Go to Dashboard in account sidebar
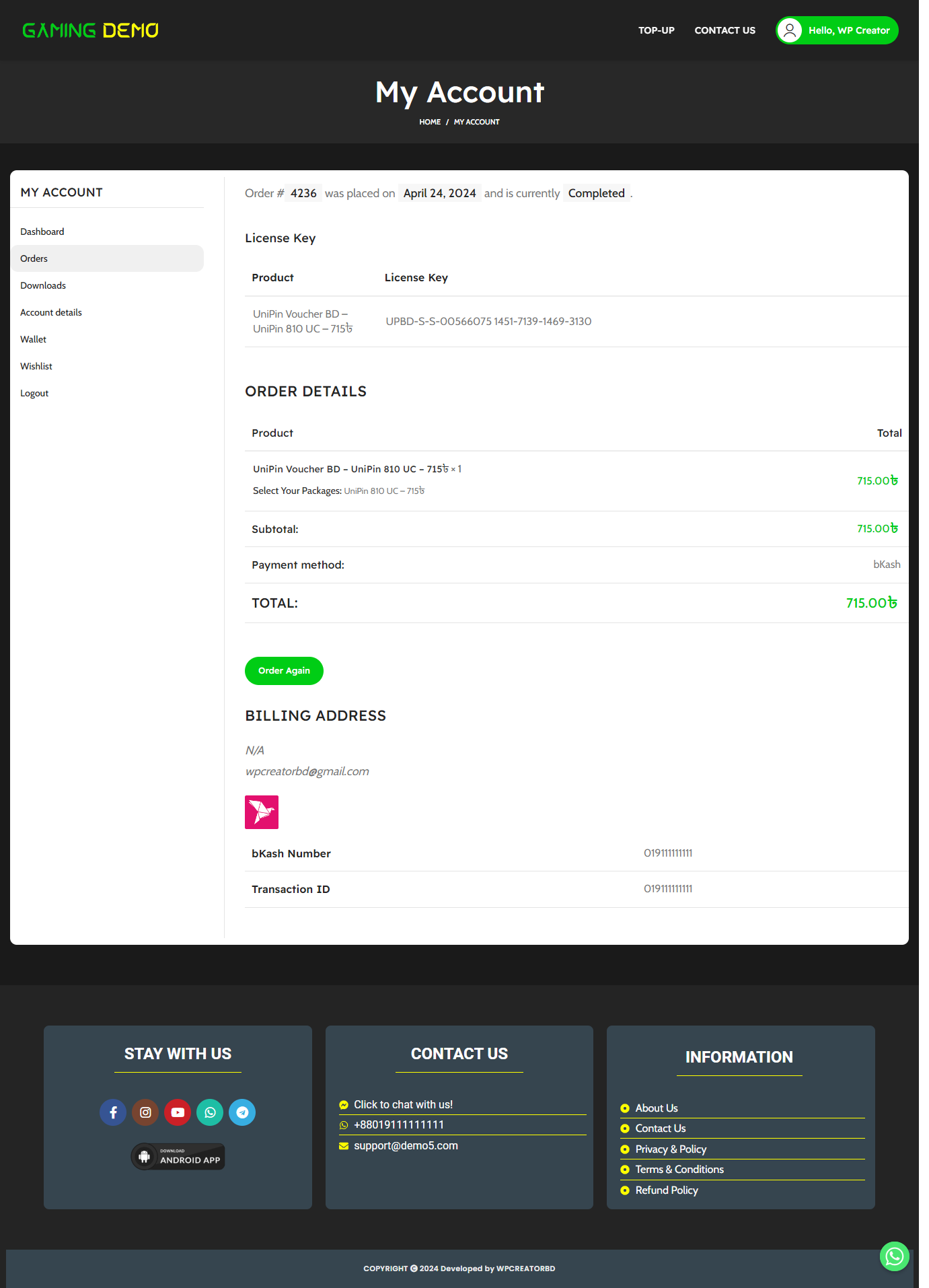The image size is (929, 1288). [42, 231]
